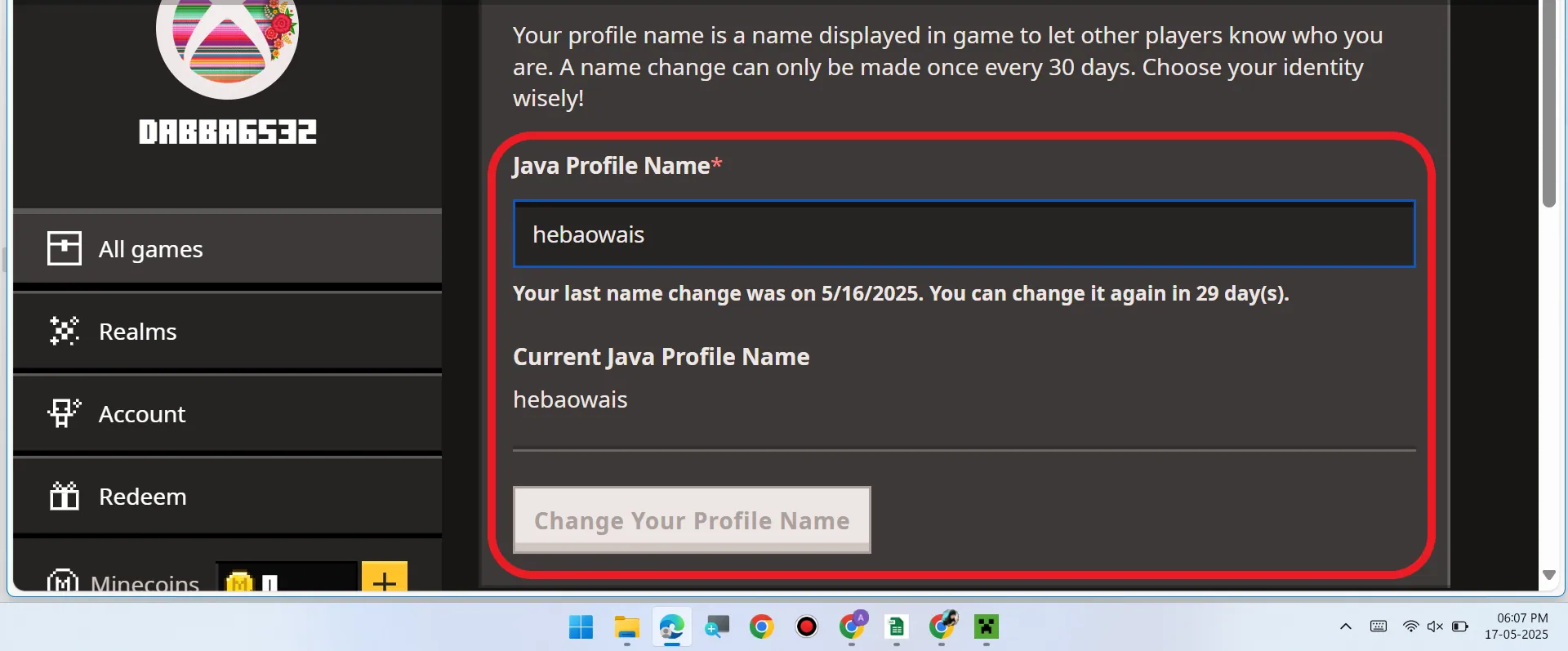1568x651 pixels.
Task: Click the Change Your Profile Name button
Action: [692, 520]
